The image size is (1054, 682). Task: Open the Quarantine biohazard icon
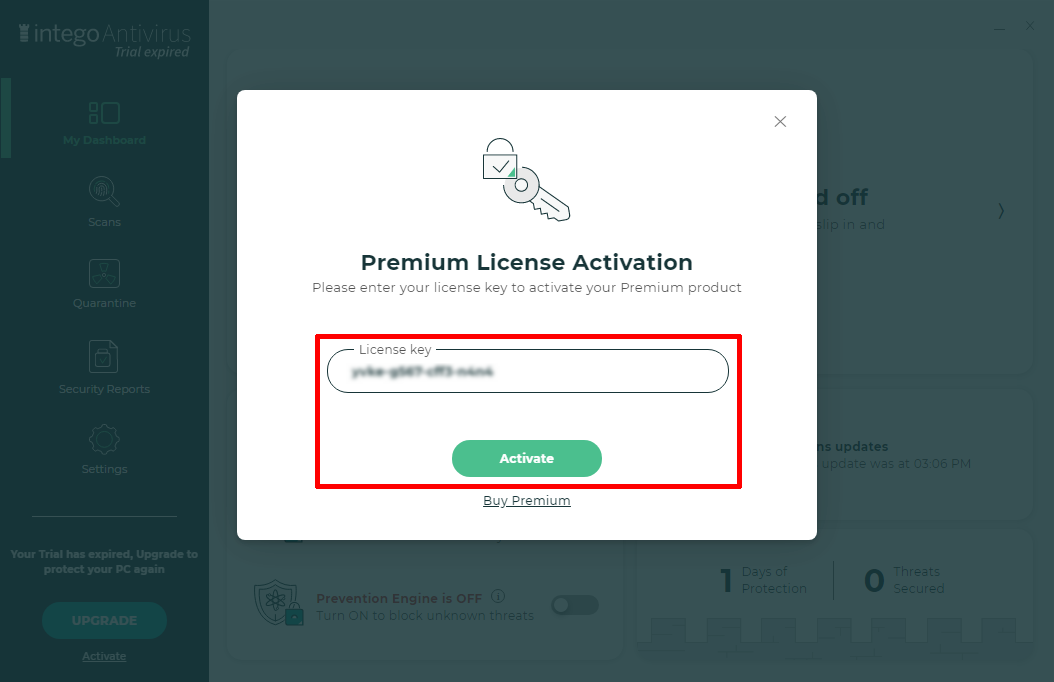click(x=104, y=272)
